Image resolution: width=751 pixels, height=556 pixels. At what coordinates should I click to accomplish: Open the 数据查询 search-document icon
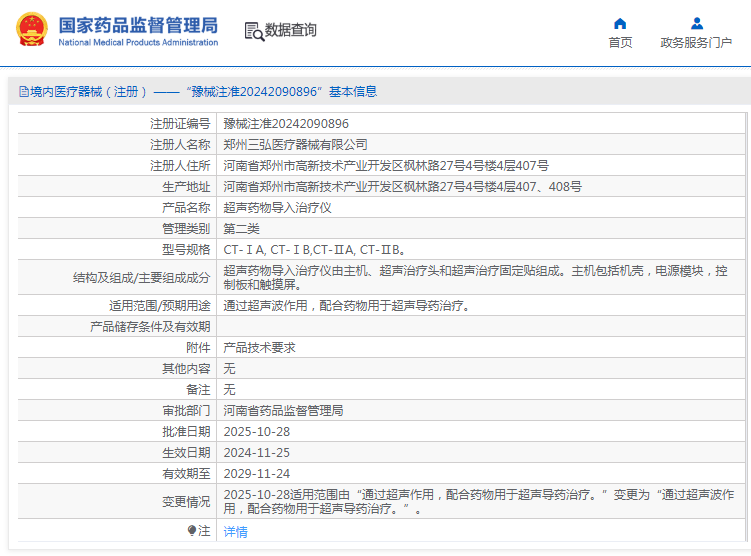click(254, 32)
